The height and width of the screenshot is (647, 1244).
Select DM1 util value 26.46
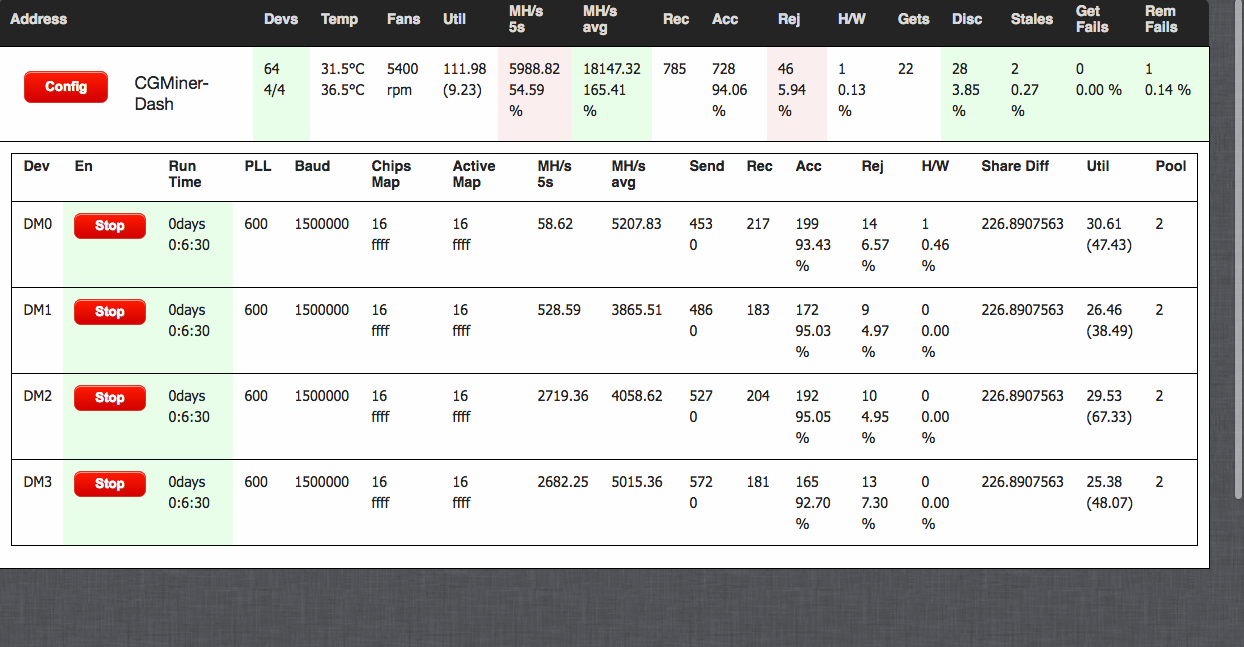pyautogui.click(x=1104, y=310)
